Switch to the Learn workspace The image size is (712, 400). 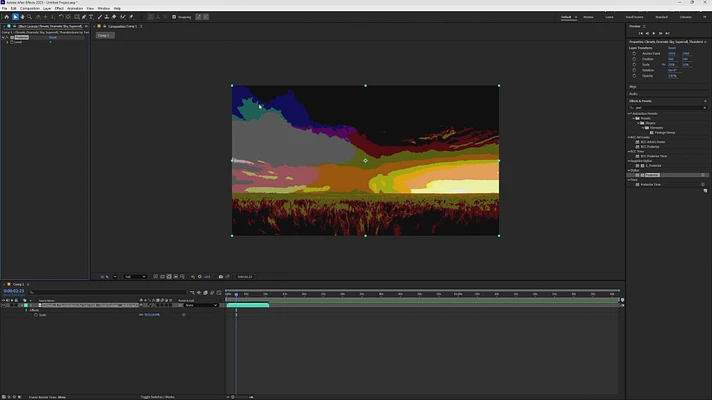pos(609,17)
